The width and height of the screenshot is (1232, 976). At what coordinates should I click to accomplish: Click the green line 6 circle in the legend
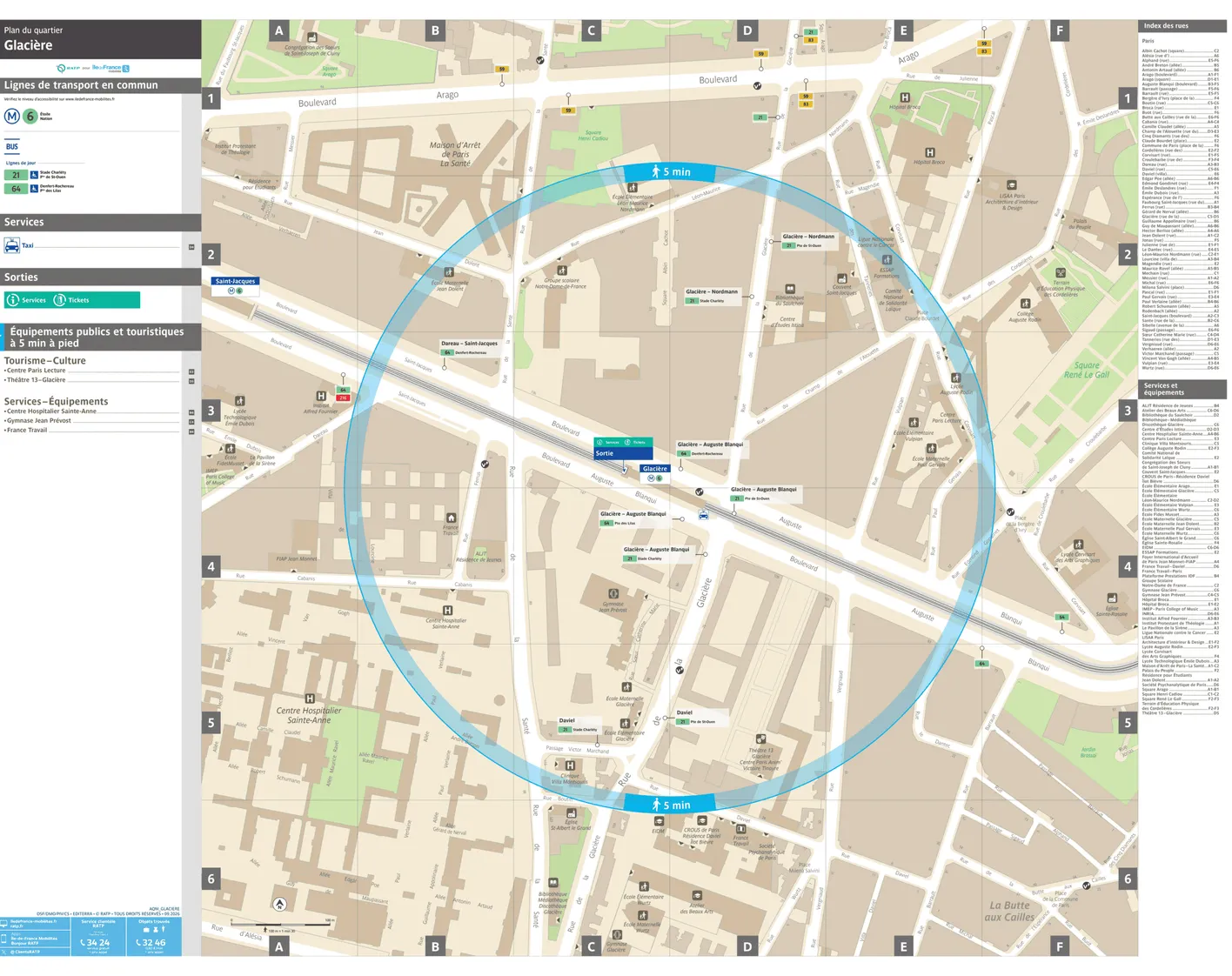(x=30, y=116)
